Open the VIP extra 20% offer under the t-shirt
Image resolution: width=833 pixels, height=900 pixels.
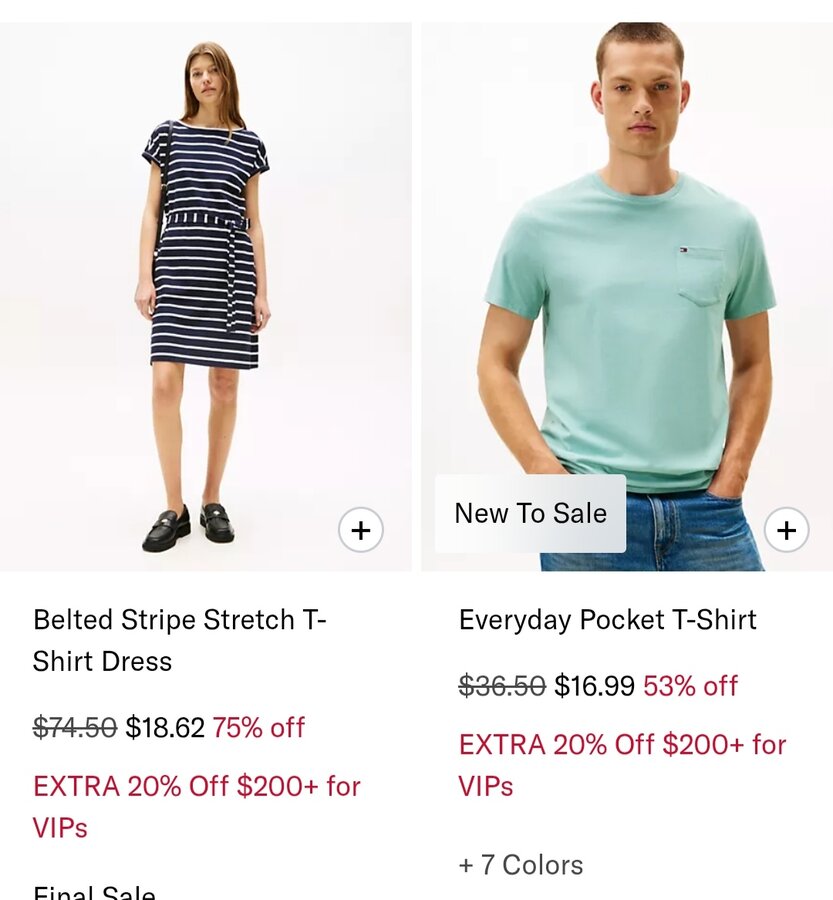click(622, 765)
